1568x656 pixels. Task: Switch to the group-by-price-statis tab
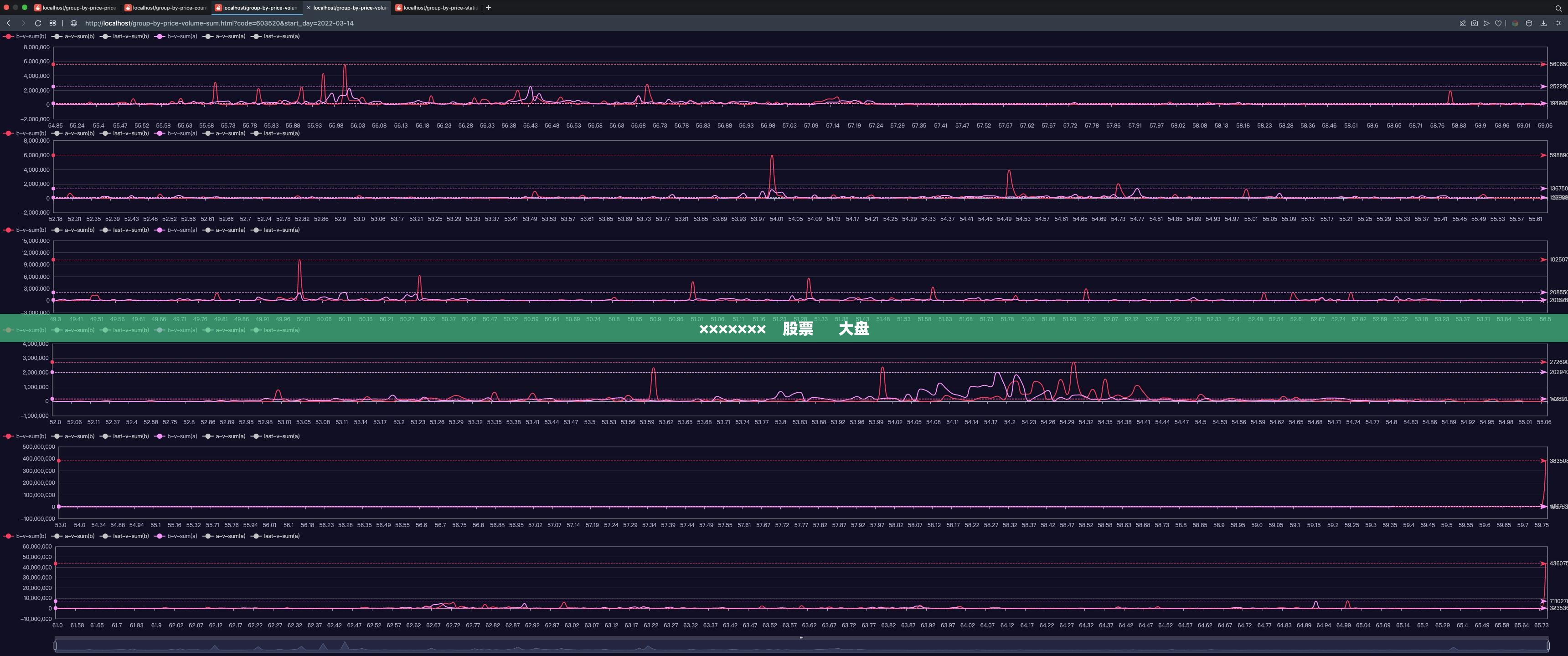coord(436,8)
